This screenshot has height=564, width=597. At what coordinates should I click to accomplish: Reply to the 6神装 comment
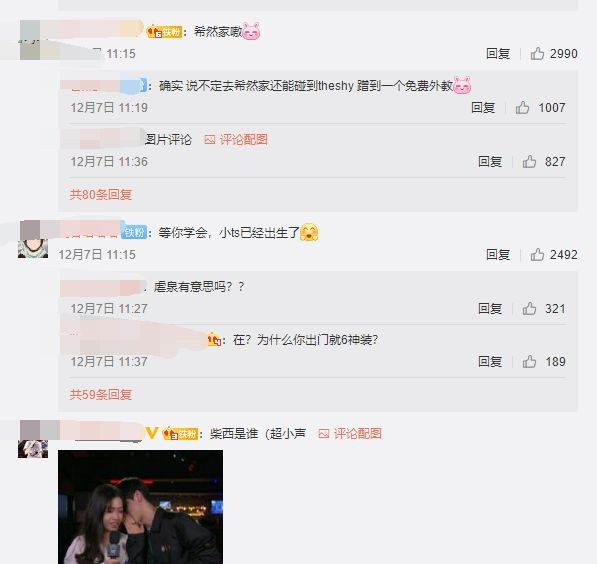[x=490, y=361]
